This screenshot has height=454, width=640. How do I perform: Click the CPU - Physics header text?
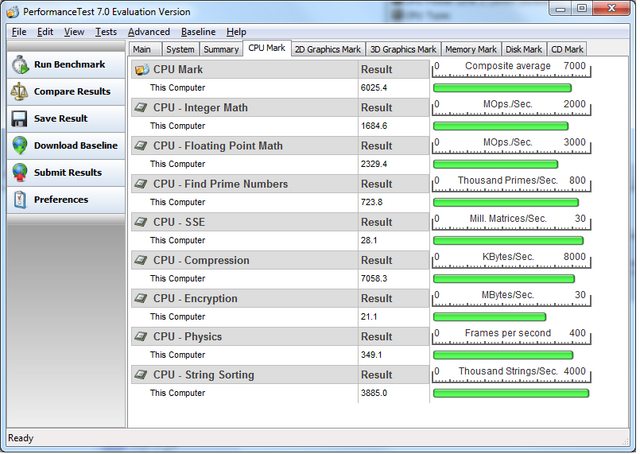[188, 337]
